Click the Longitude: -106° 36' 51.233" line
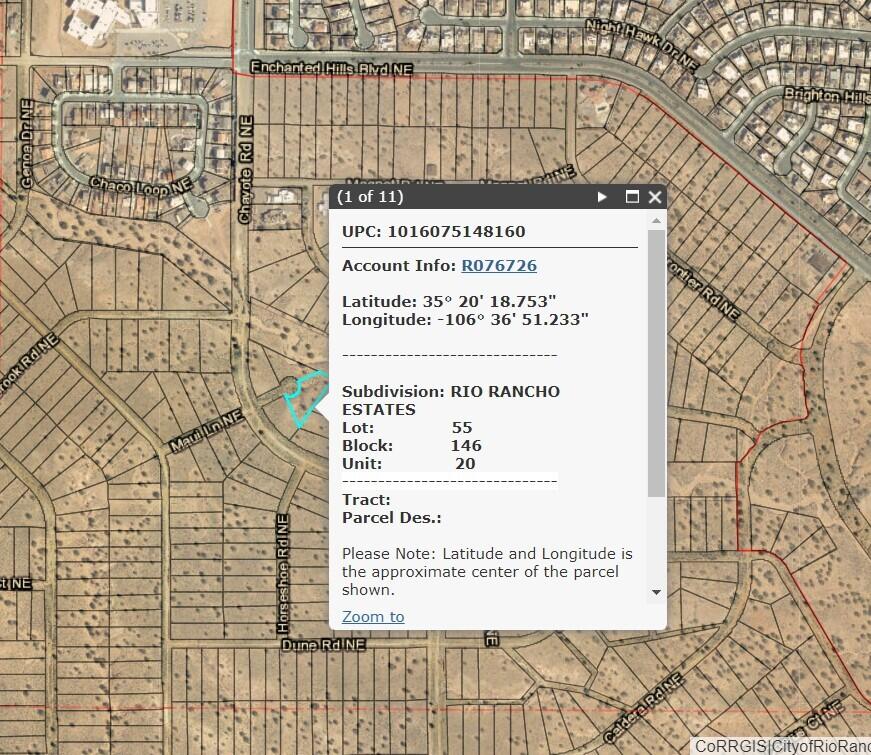 tap(465, 319)
